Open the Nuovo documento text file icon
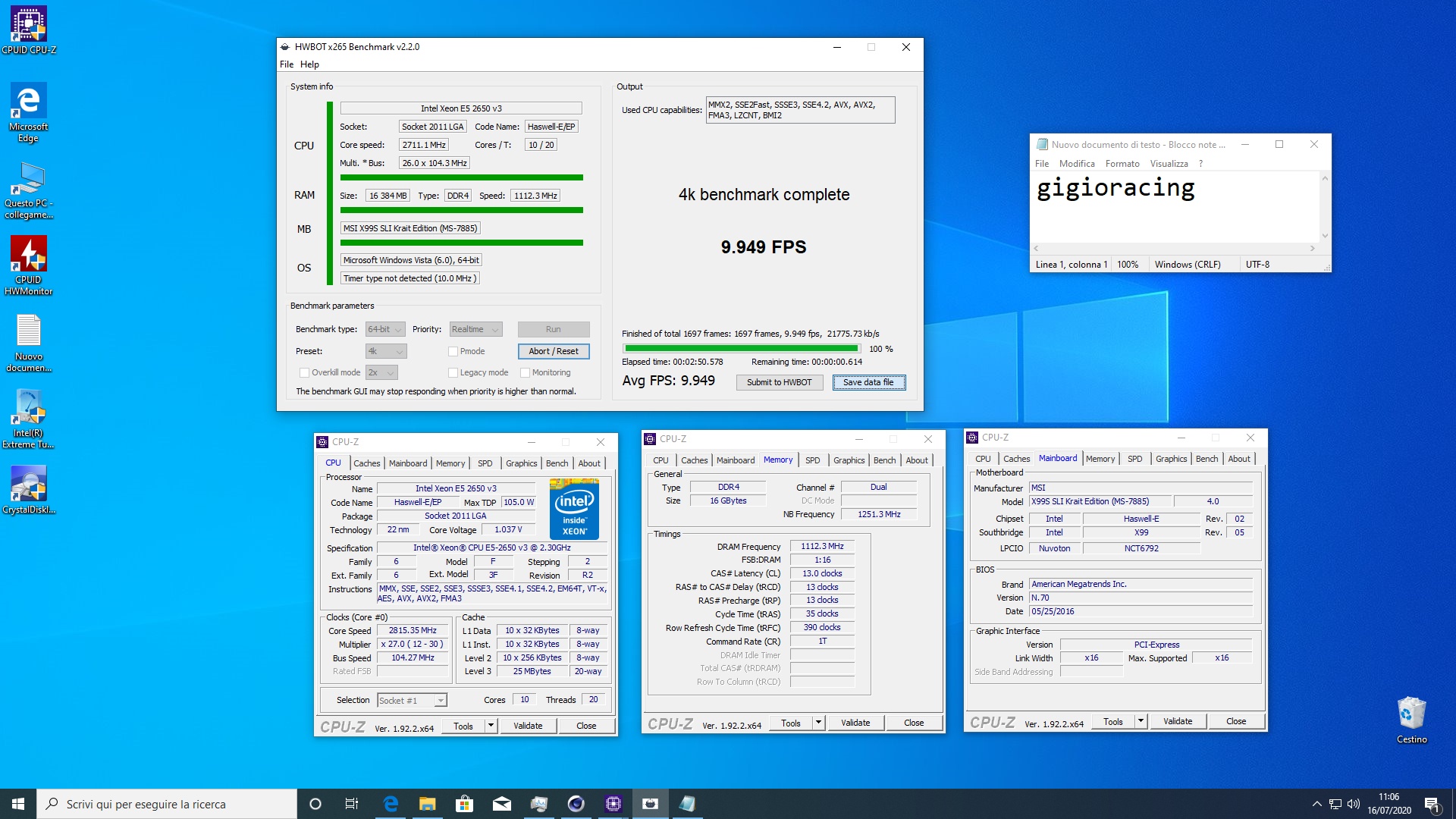This screenshot has height=819, width=1456. [x=29, y=343]
